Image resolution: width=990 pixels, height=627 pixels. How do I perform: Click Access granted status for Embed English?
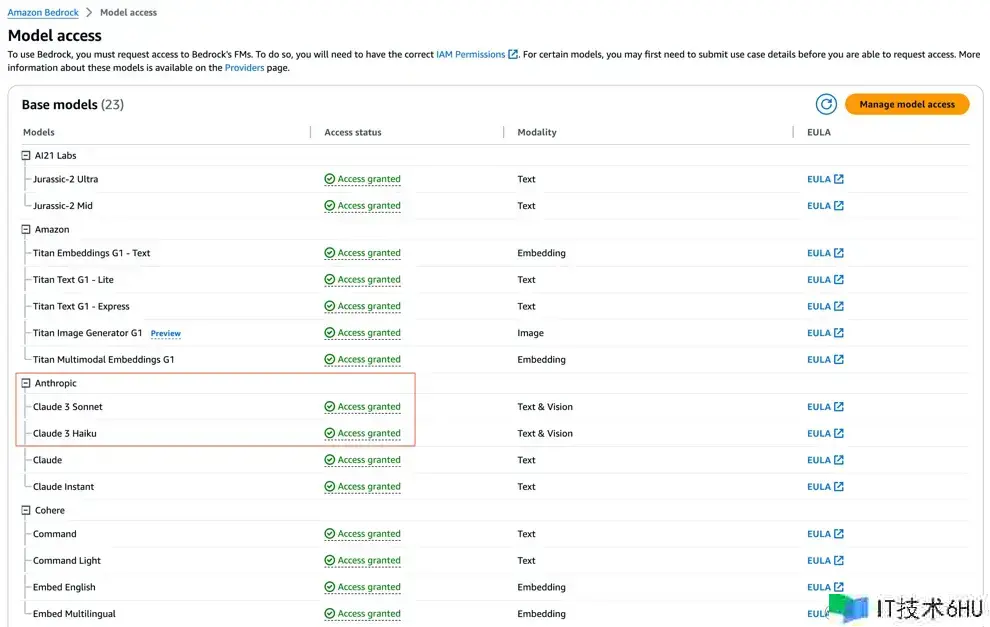pos(368,588)
